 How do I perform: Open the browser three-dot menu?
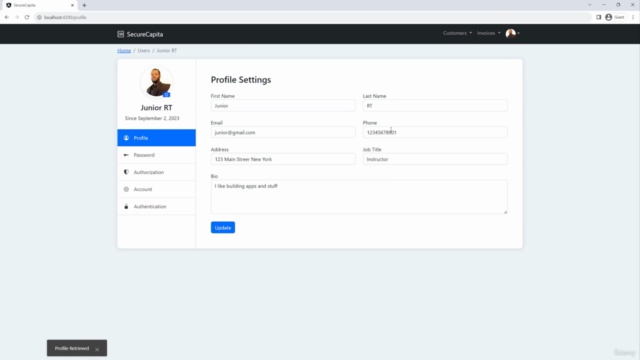click(x=633, y=17)
